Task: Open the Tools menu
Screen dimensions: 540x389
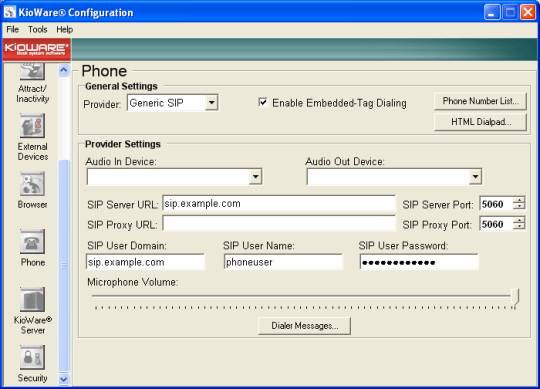Action: [38, 30]
